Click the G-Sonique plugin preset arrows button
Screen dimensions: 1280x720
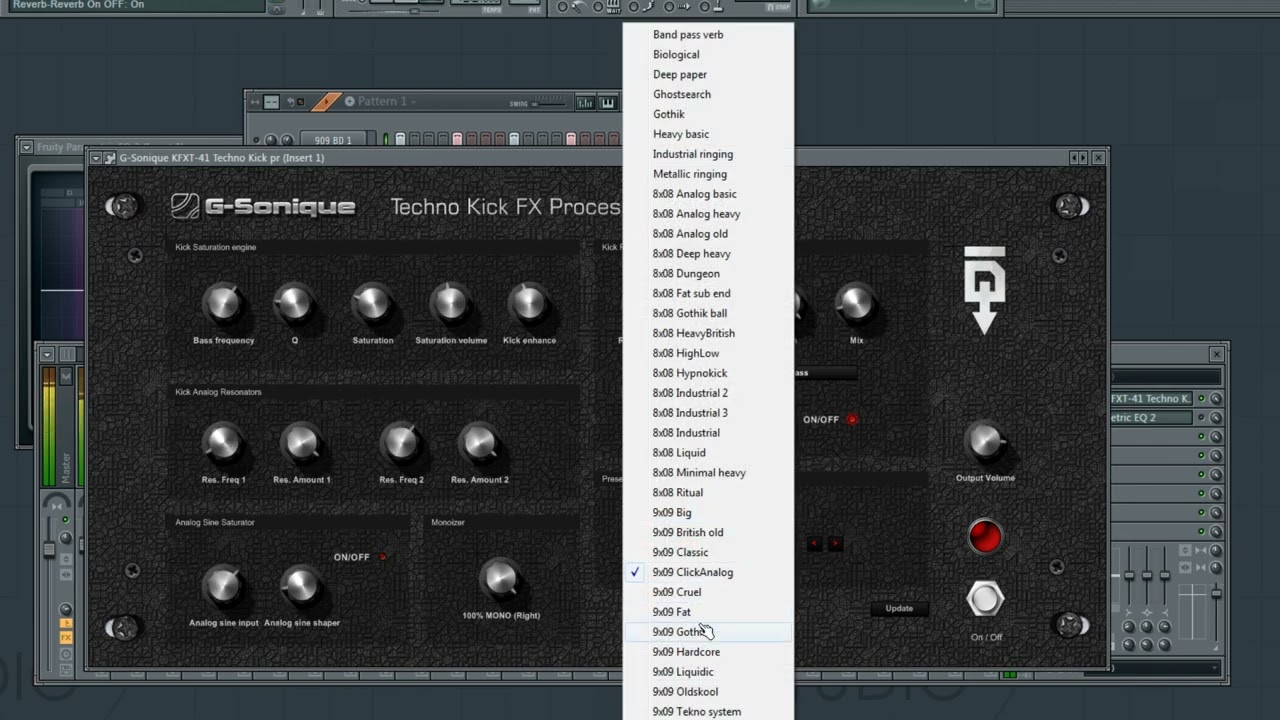pos(1078,158)
